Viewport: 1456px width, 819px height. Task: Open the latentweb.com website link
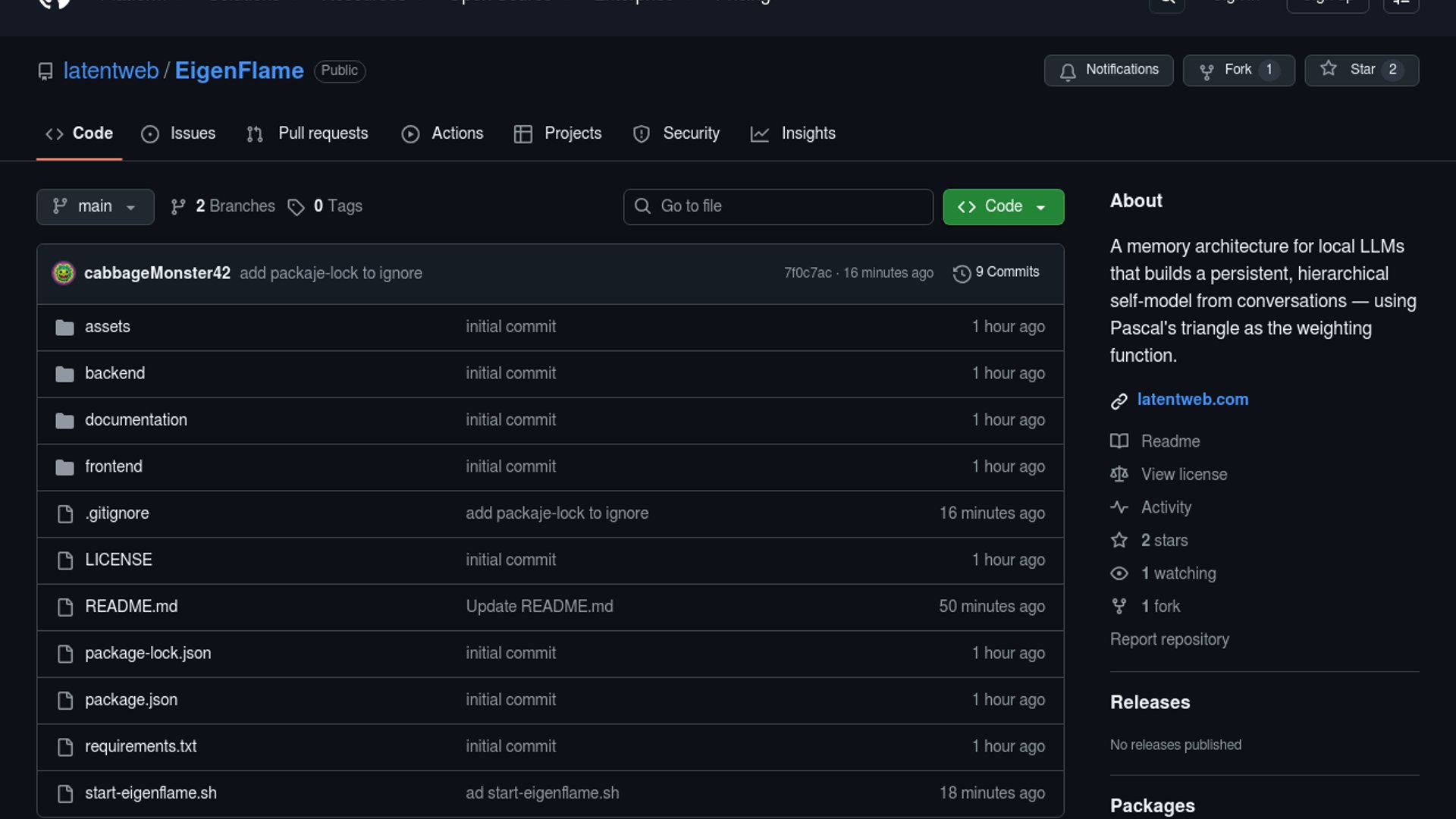[1192, 400]
